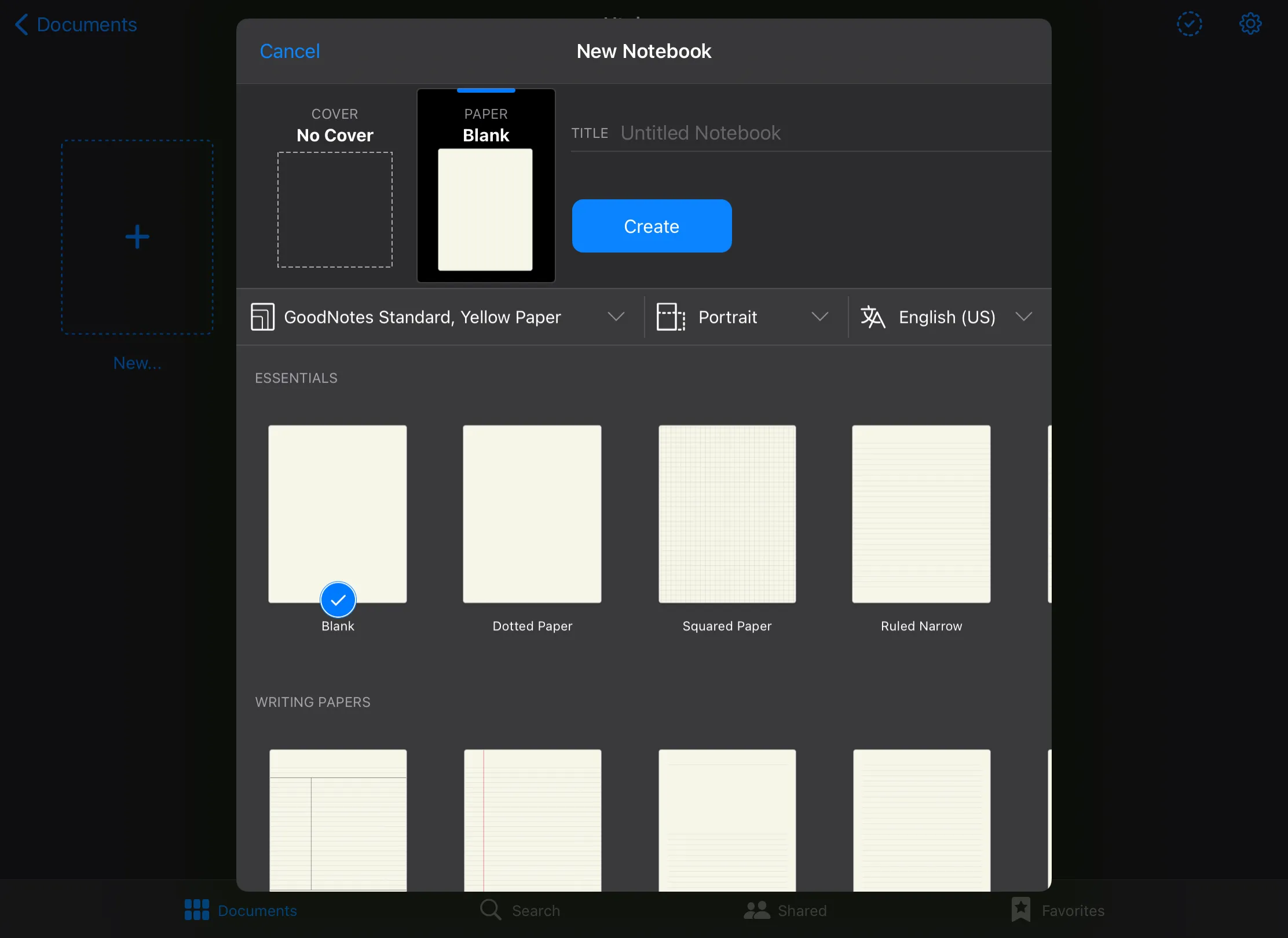Click the settings gear icon

pyautogui.click(x=1250, y=24)
